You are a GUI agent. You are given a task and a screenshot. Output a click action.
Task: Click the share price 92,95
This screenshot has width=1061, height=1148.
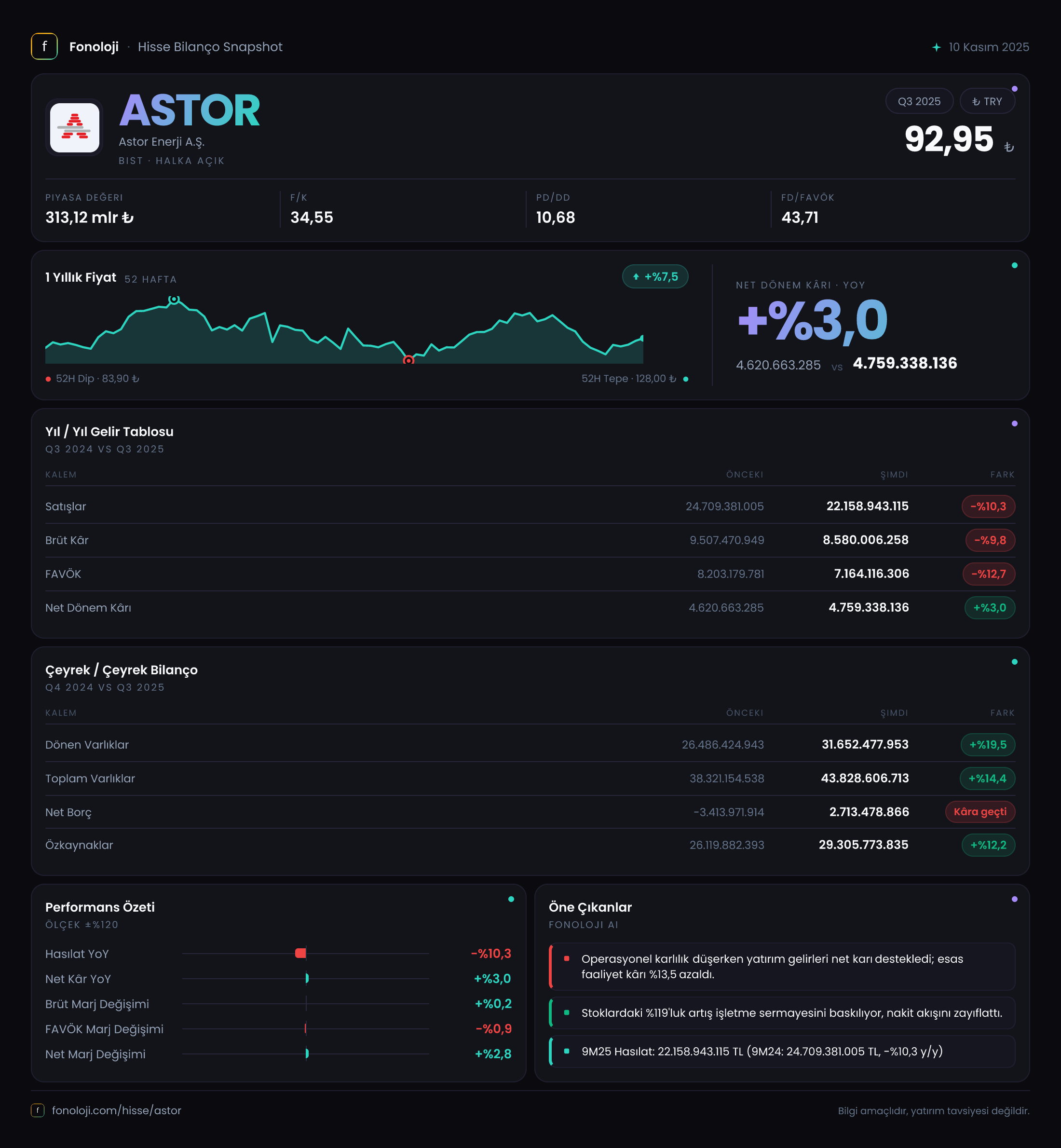pyautogui.click(x=949, y=139)
